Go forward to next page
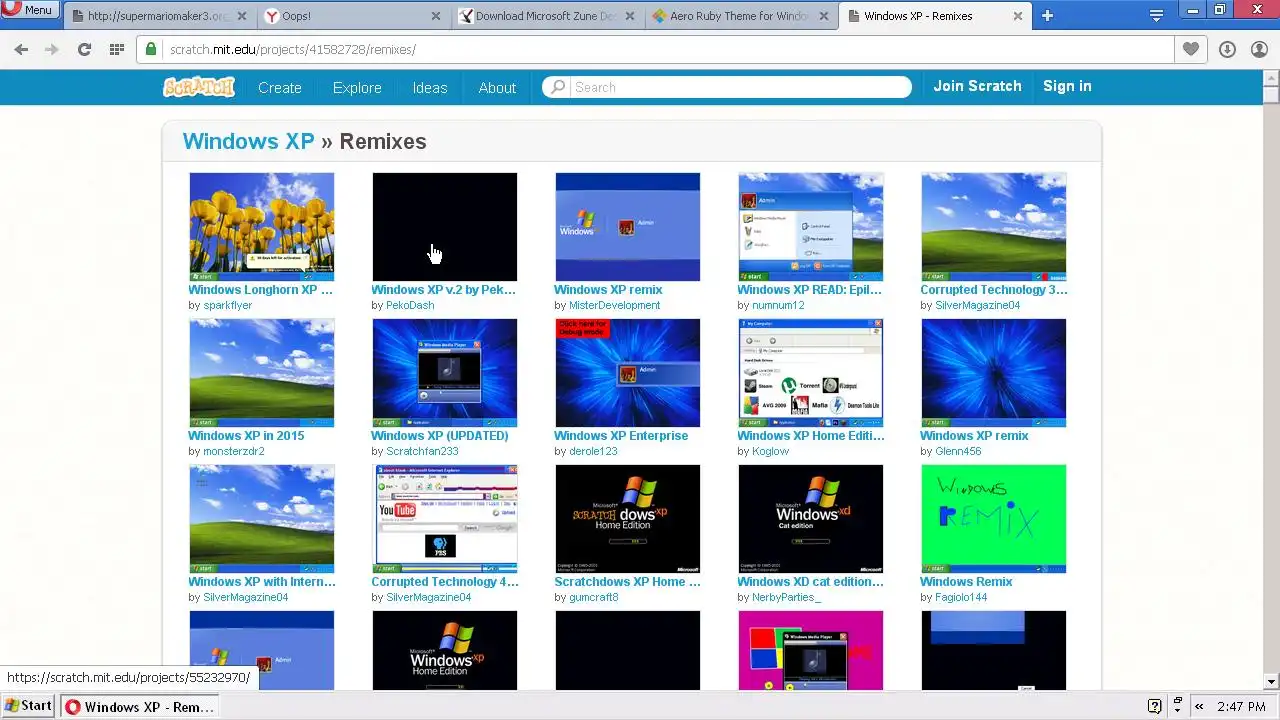Screen dimensions: 1280x720 [x=52, y=49]
